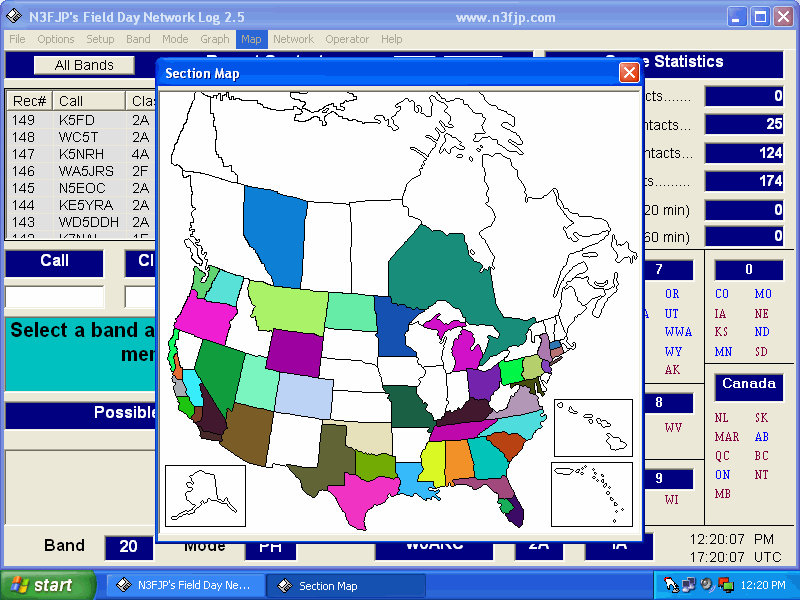The image size is (800, 600).
Task: Close the Section Map window
Action: pos(629,72)
